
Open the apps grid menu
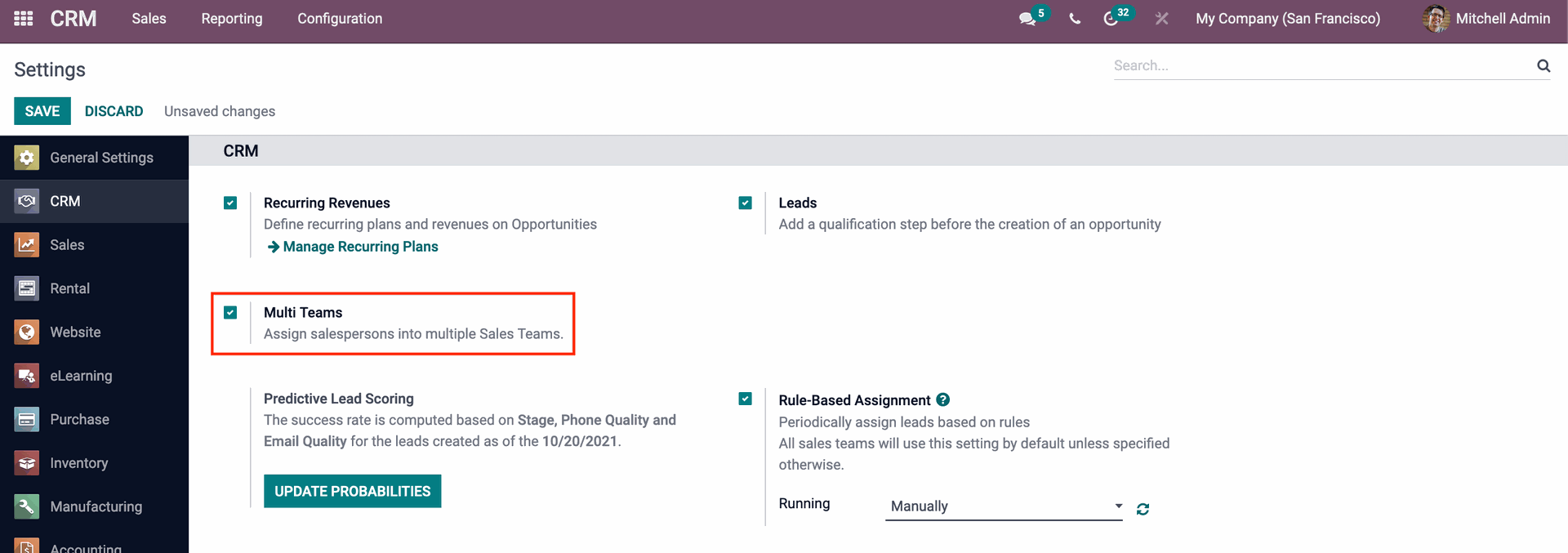[x=24, y=18]
